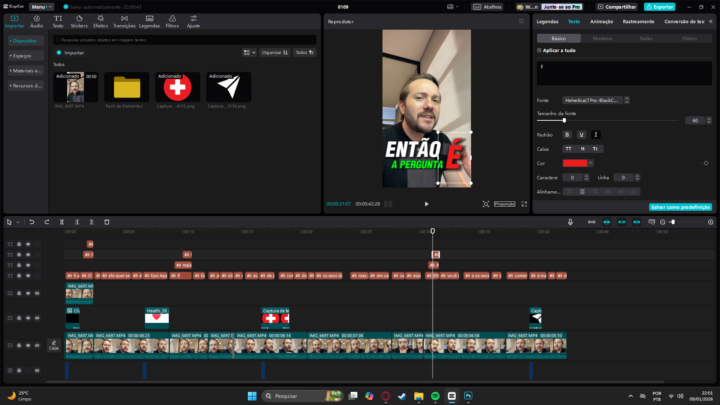Expand the text color dropdown arrow
This screenshot has height=405, width=720.
click(x=591, y=162)
